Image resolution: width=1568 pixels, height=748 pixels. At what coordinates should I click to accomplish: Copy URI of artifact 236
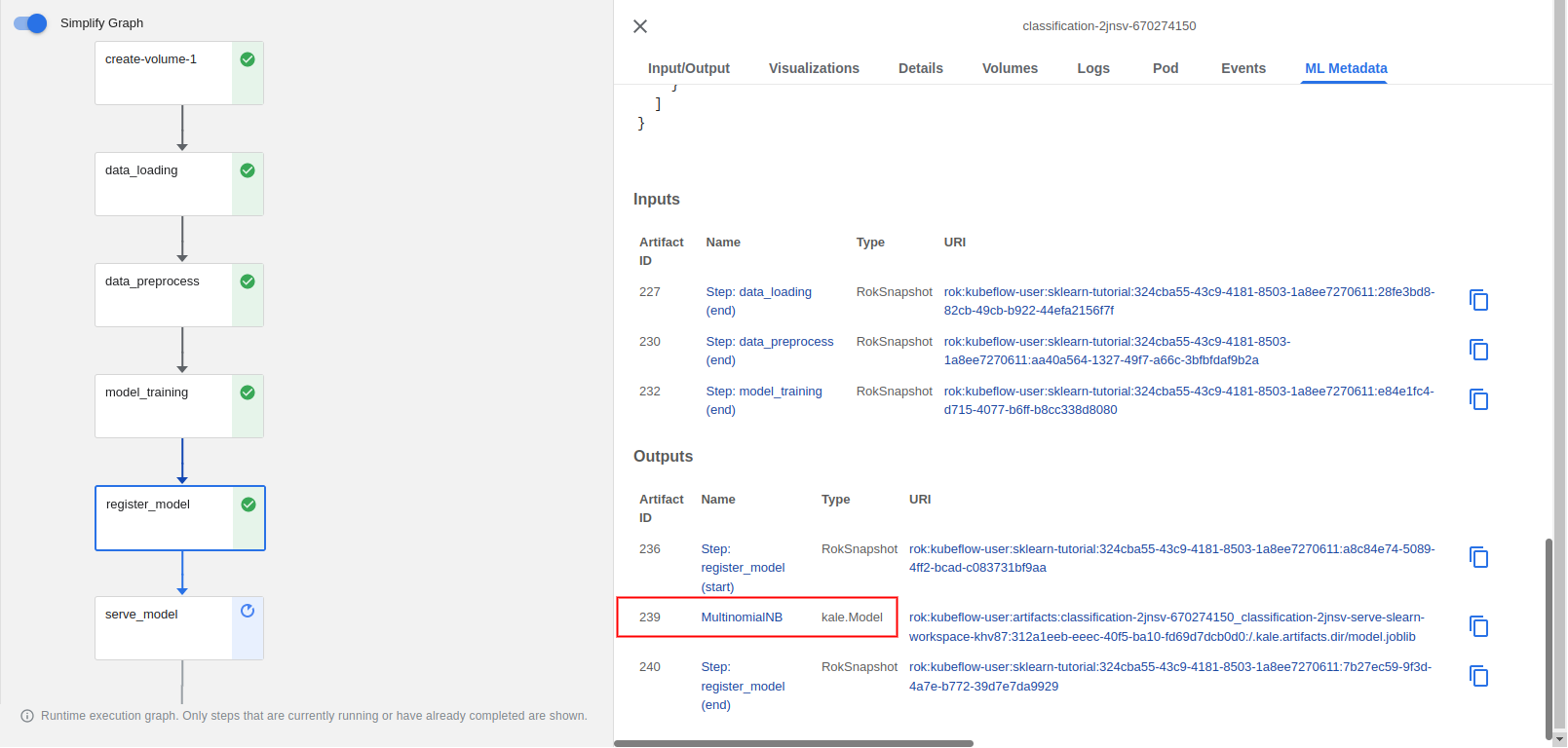[x=1478, y=557]
